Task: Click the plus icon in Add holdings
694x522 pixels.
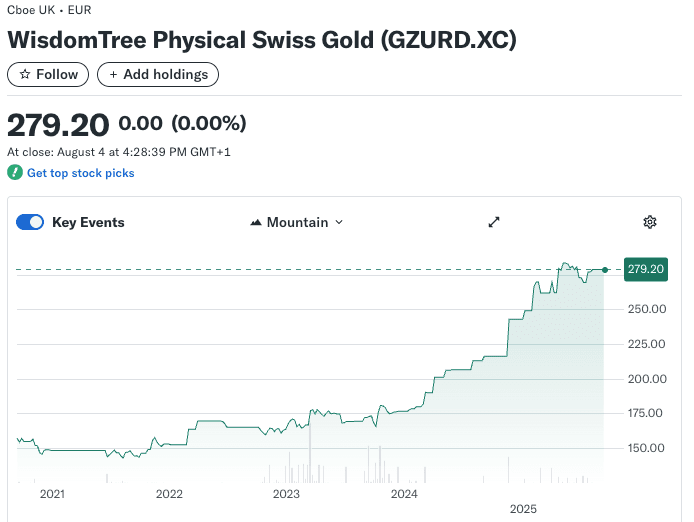Action: click(x=113, y=75)
